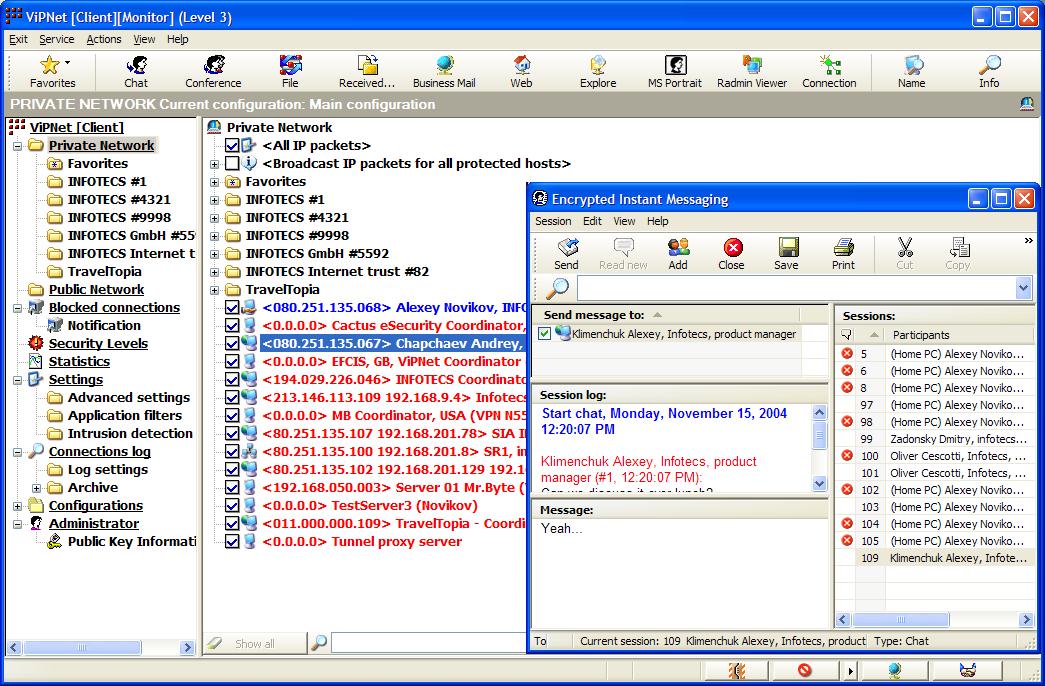
Task: Launch Business Mail from the toolbar
Action: coord(444,65)
